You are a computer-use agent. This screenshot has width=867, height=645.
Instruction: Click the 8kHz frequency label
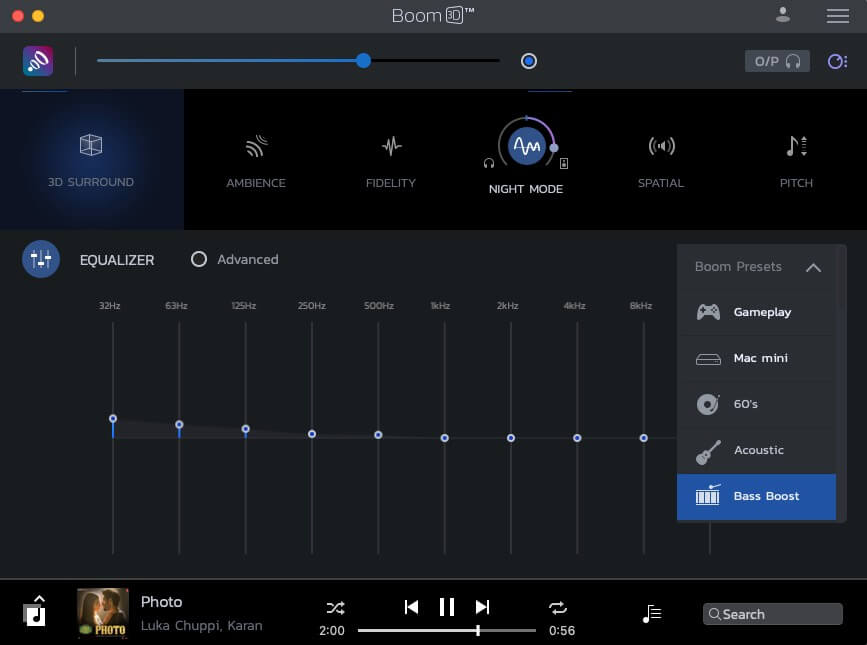point(641,306)
